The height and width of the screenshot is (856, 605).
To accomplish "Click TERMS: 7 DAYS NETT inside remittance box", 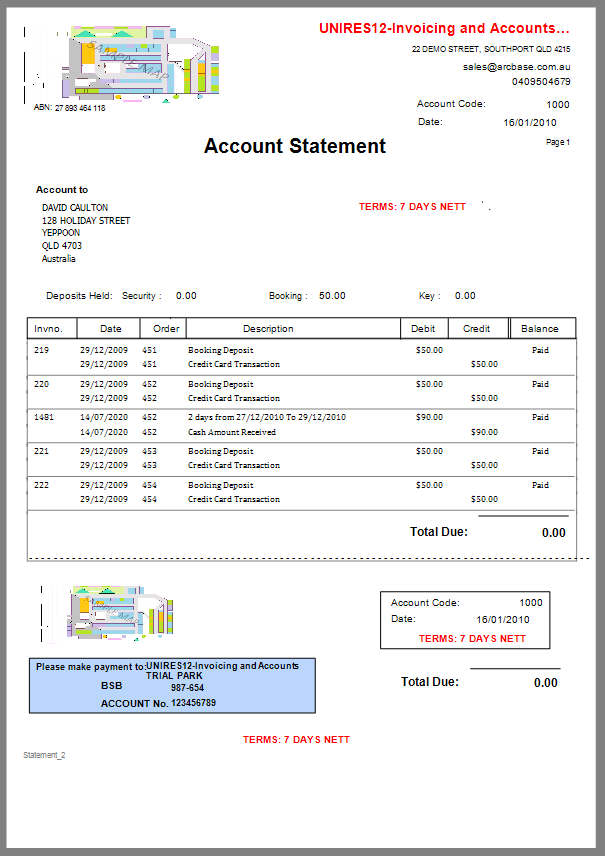I will click(x=472, y=638).
